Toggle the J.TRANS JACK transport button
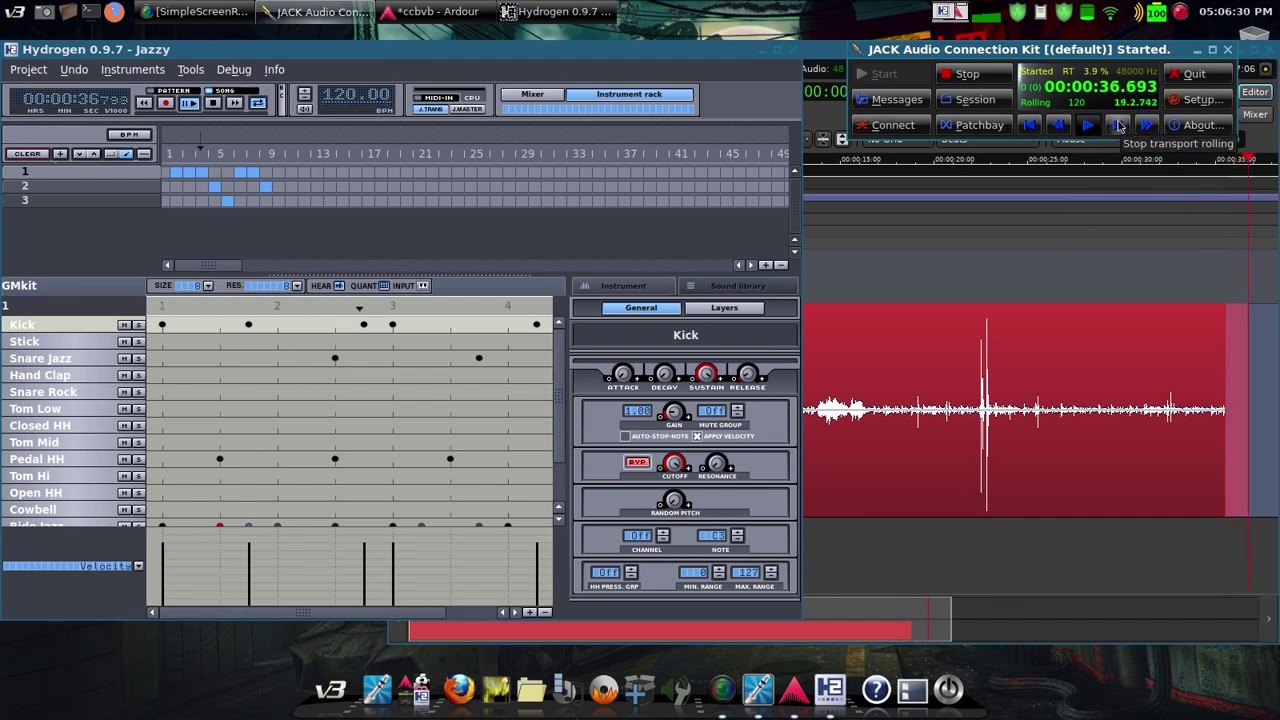 pos(430,109)
